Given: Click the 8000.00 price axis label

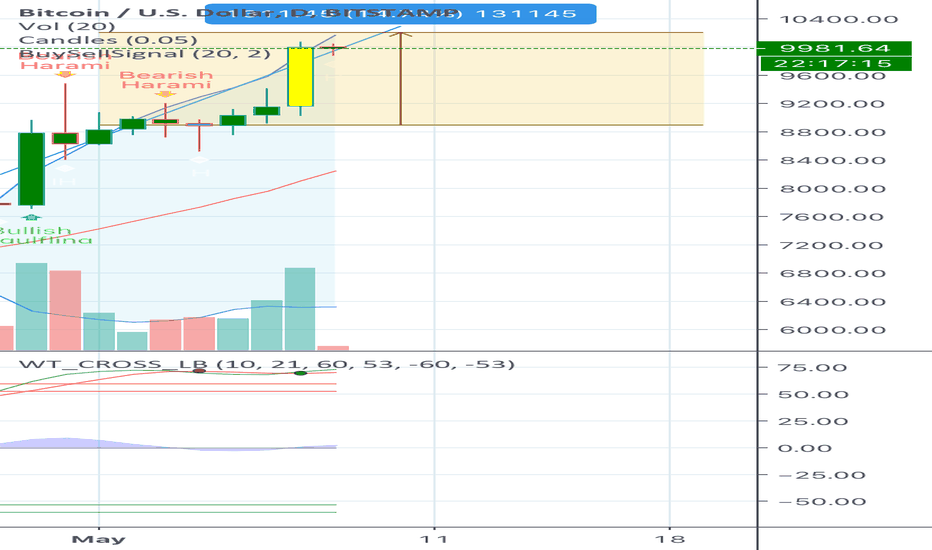Looking at the screenshot, I should pos(833,189).
